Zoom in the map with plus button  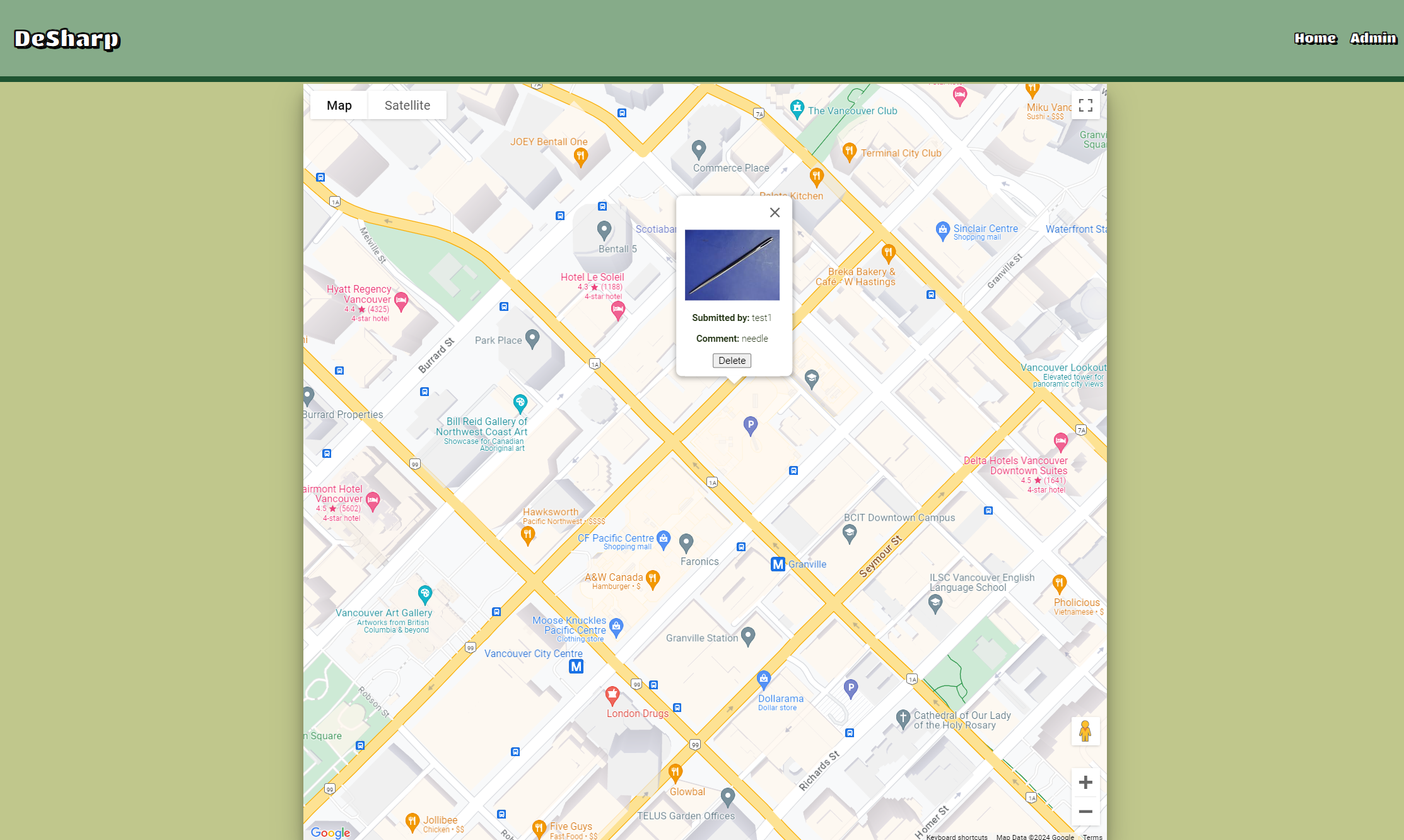click(x=1085, y=783)
